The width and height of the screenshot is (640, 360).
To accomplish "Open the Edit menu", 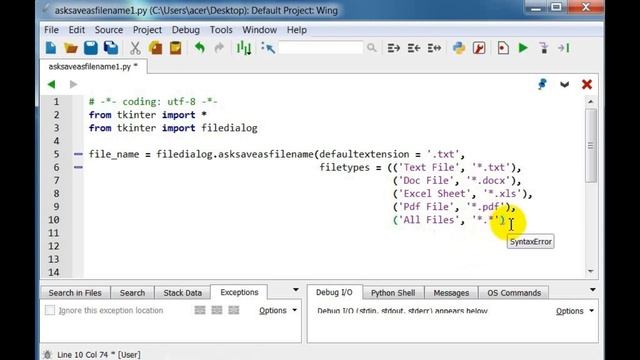I will click(77, 30).
